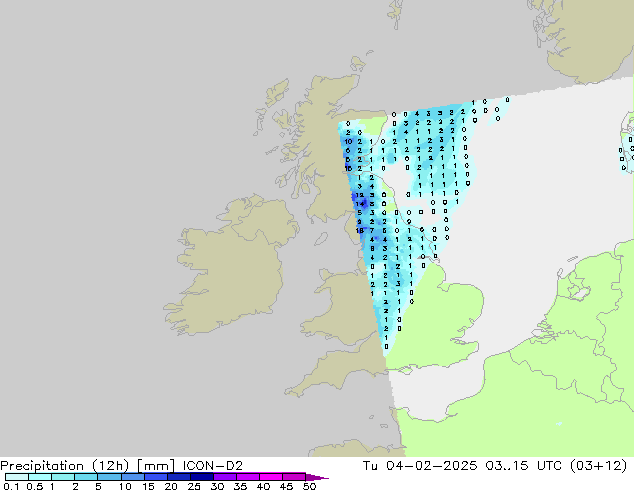The width and height of the screenshot is (634, 490).
Task: Click the 'Precipitation (12h) [mm] ICON-D2' title
Action: point(121,466)
